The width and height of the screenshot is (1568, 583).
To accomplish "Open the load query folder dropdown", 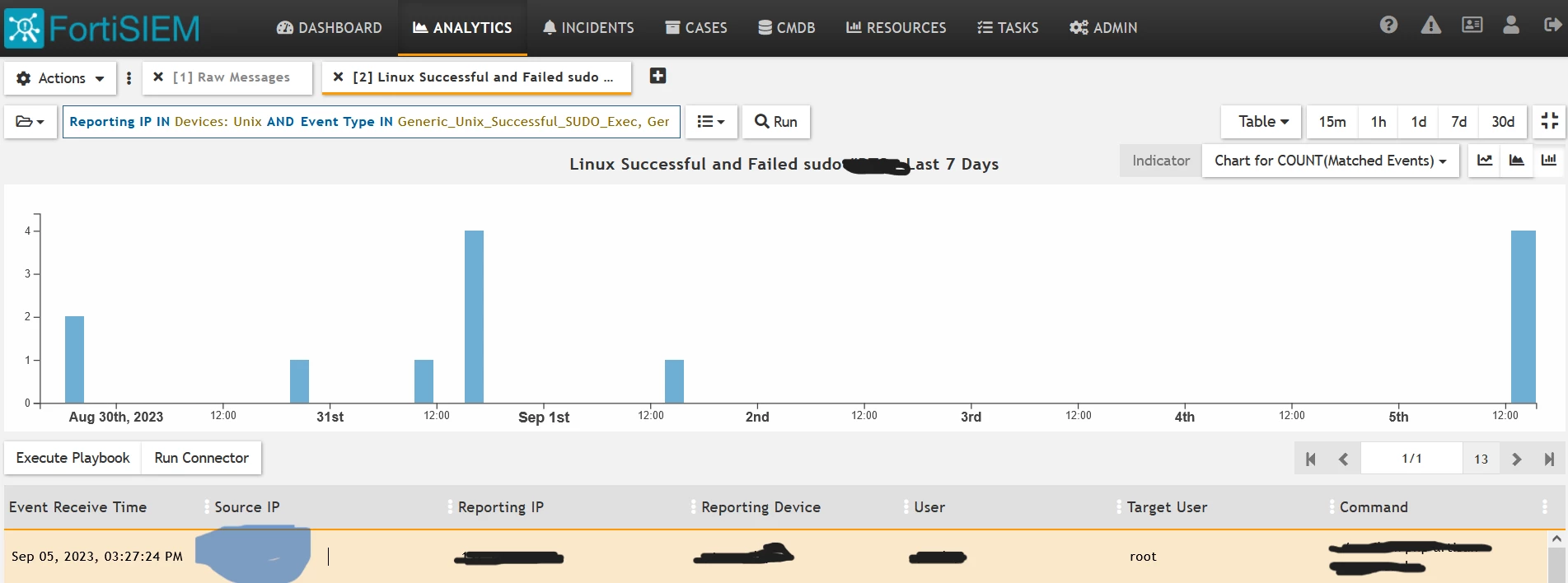I will 30,122.
